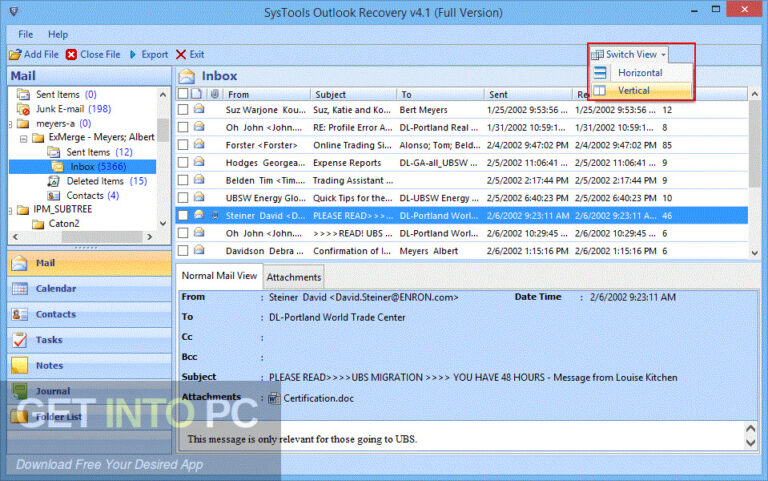Image resolution: width=768 pixels, height=481 pixels.
Task: Open the Switch View dropdown
Action: tap(629, 54)
